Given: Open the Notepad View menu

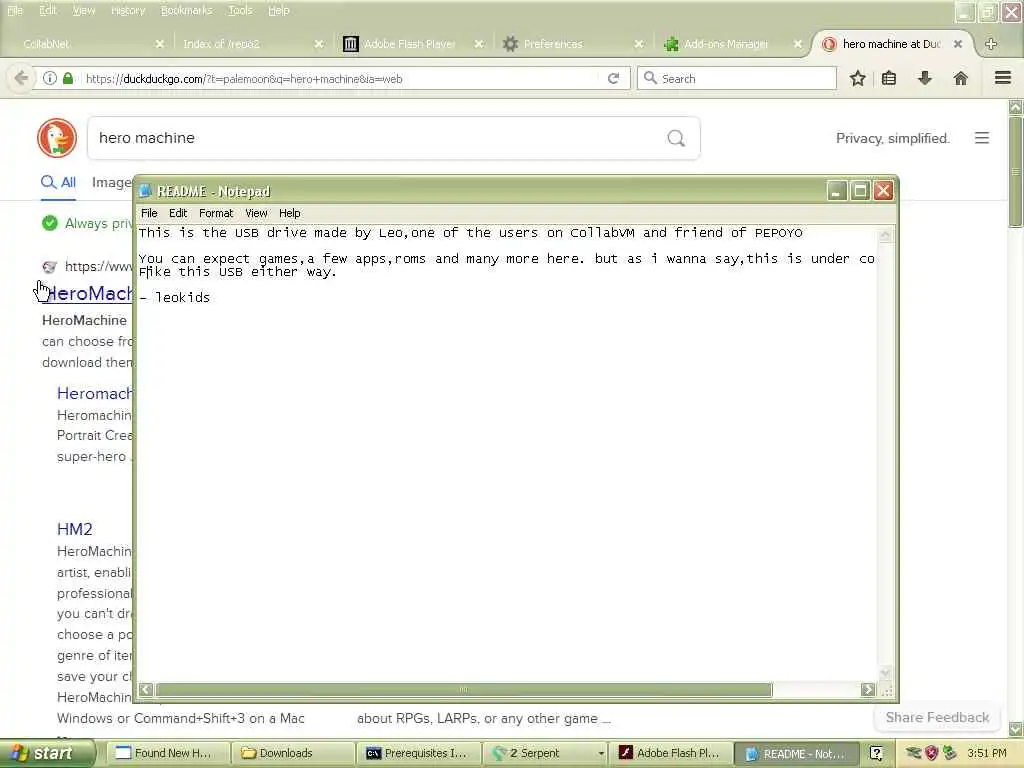Looking at the screenshot, I should coord(256,213).
